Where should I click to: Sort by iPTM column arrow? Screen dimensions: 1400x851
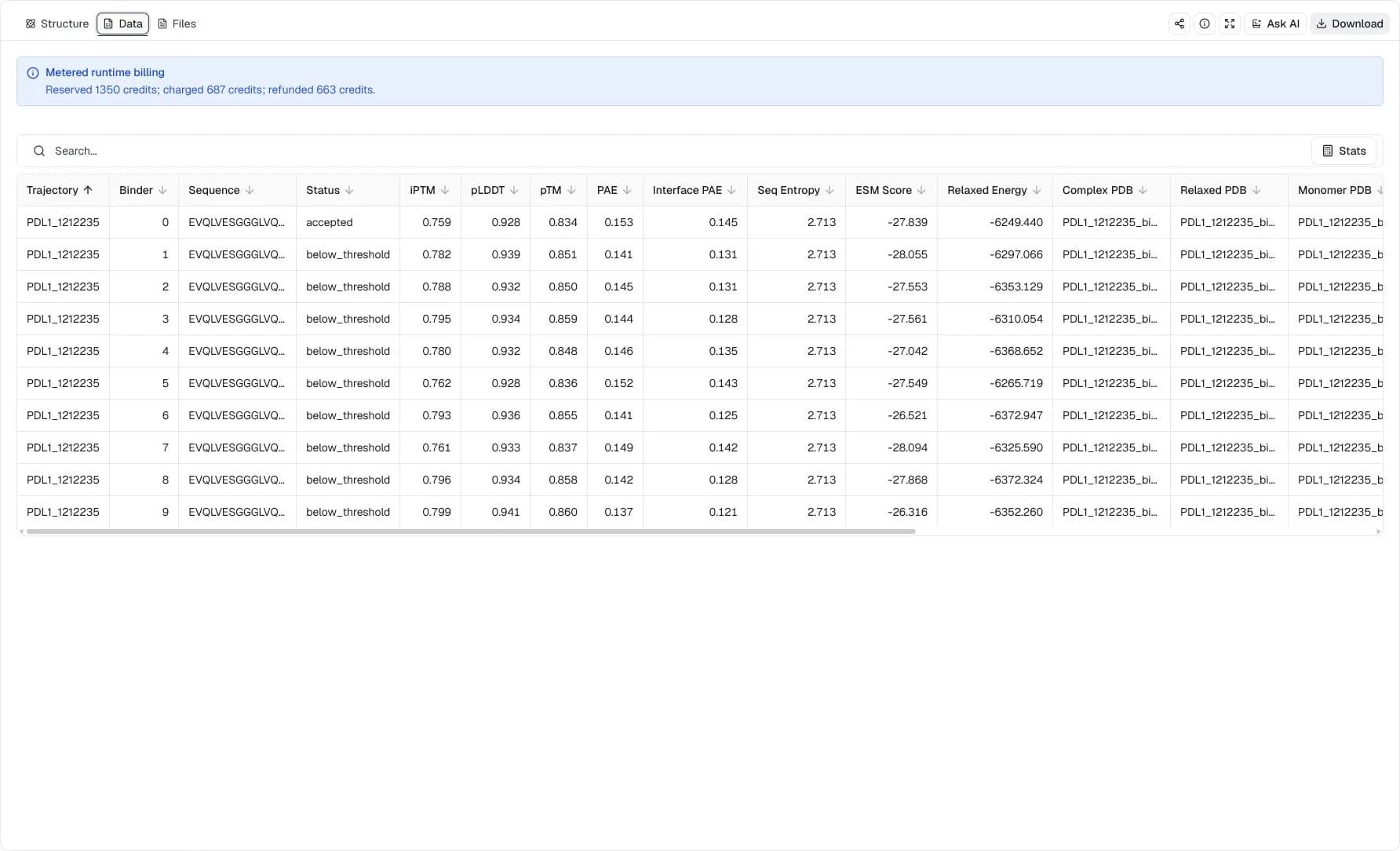point(445,190)
